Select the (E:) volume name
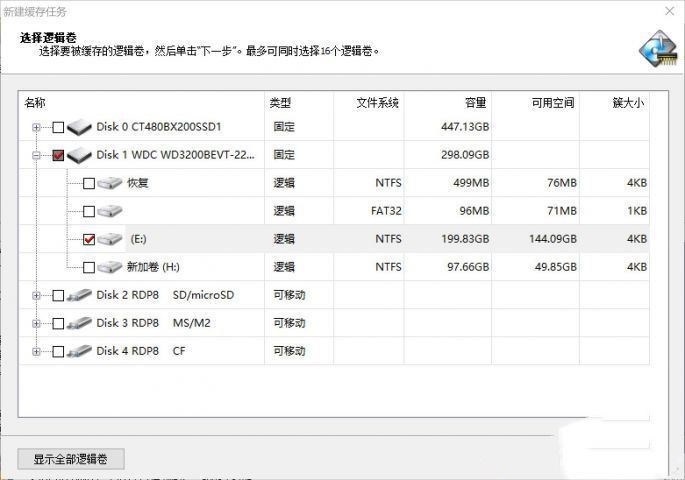Image resolution: width=685 pixels, height=480 pixels. (x=138, y=239)
